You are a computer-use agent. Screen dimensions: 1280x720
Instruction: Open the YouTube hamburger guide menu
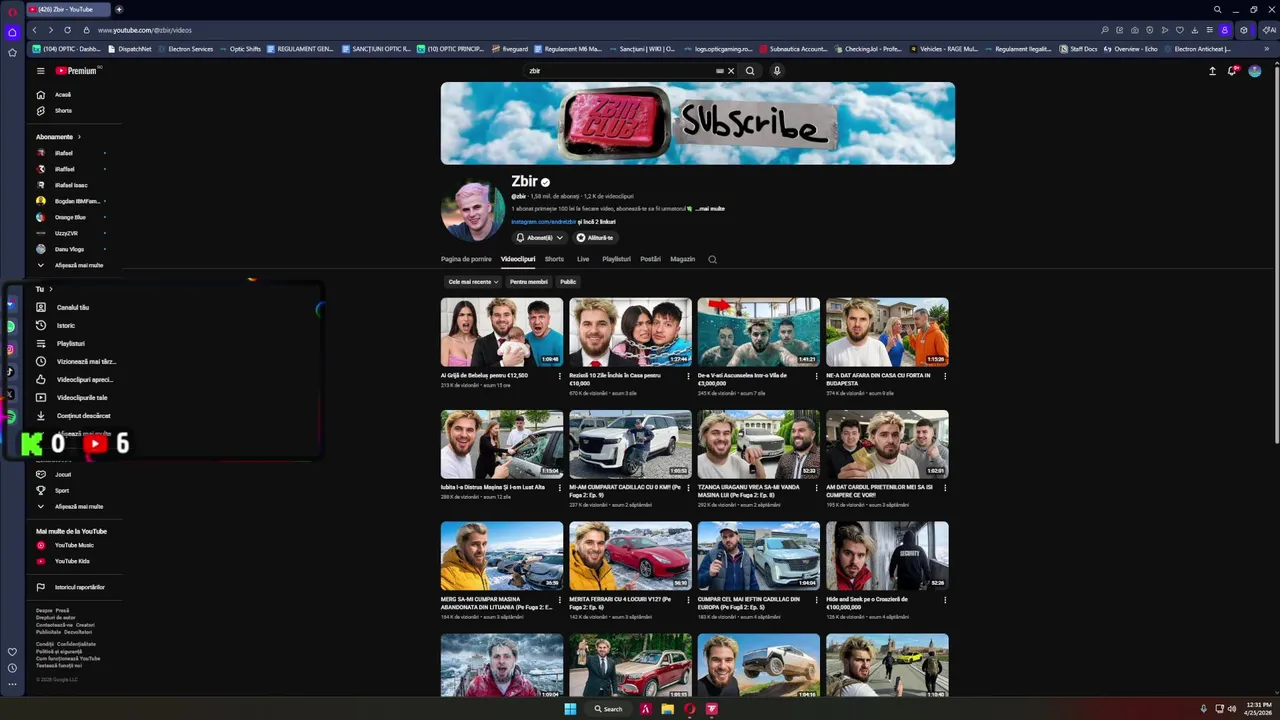[x=41, y=71]
